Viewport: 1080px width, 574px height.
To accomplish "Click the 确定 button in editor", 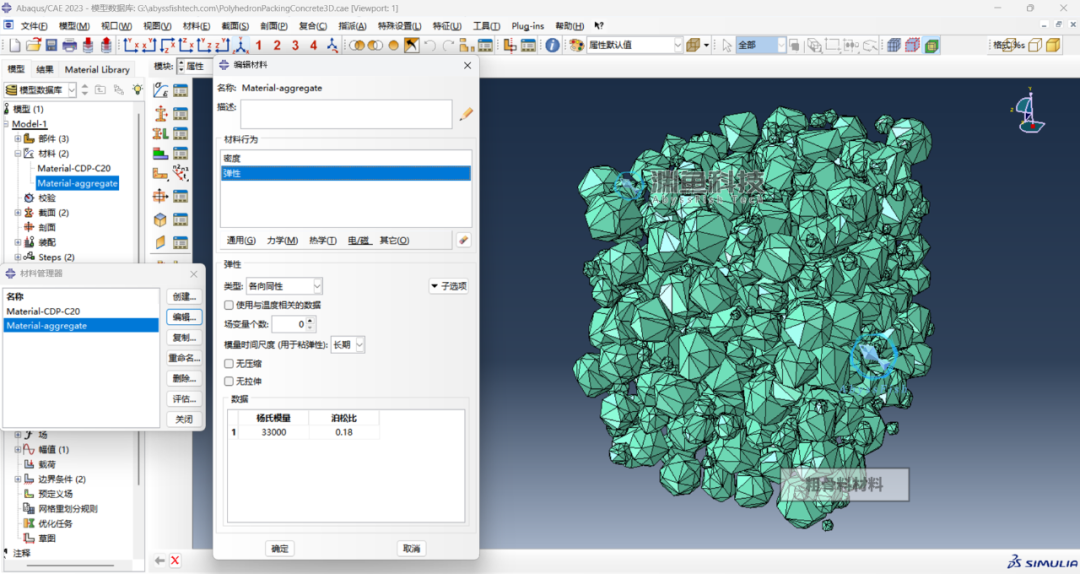I will [x=280, y=549].
